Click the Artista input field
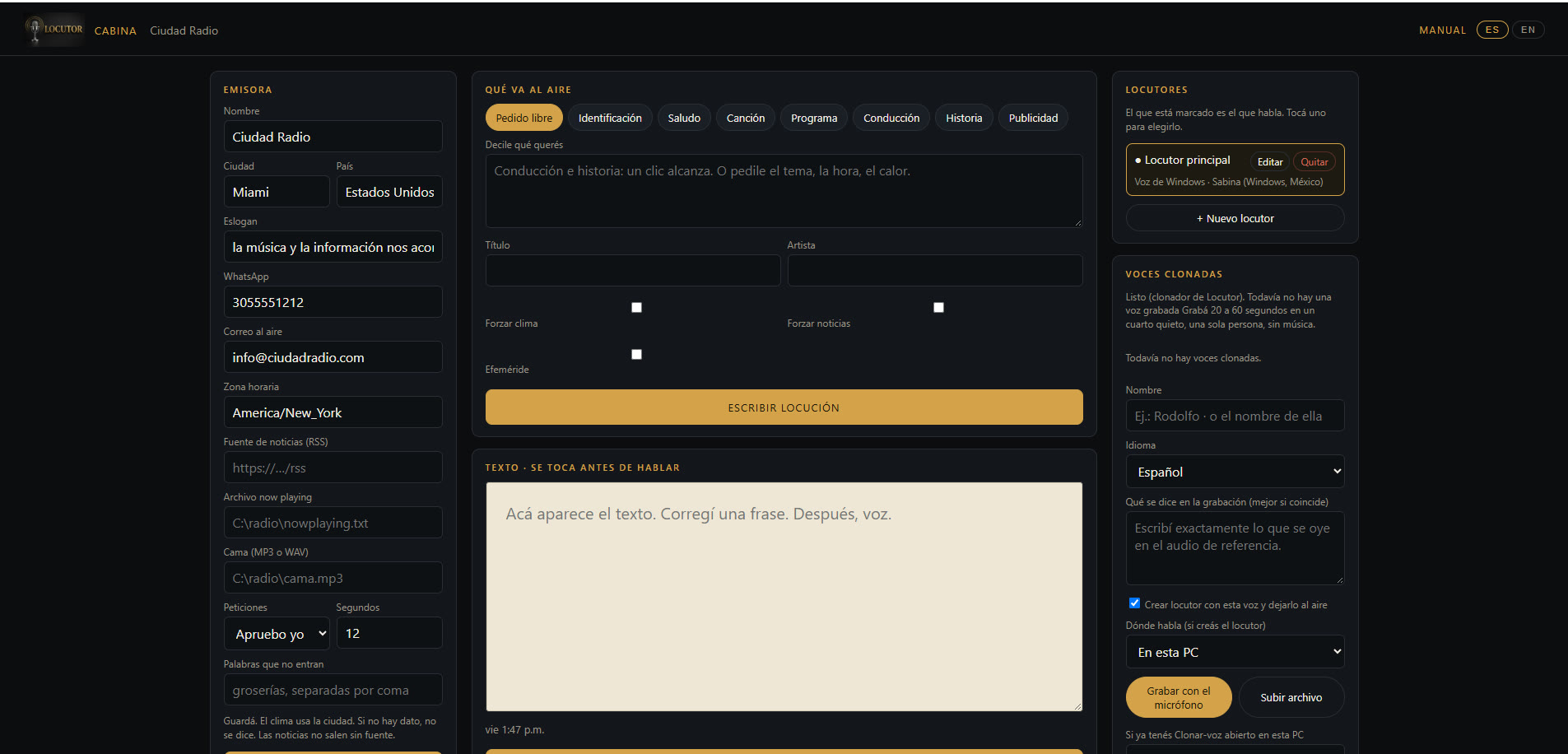 coord(935,270)
